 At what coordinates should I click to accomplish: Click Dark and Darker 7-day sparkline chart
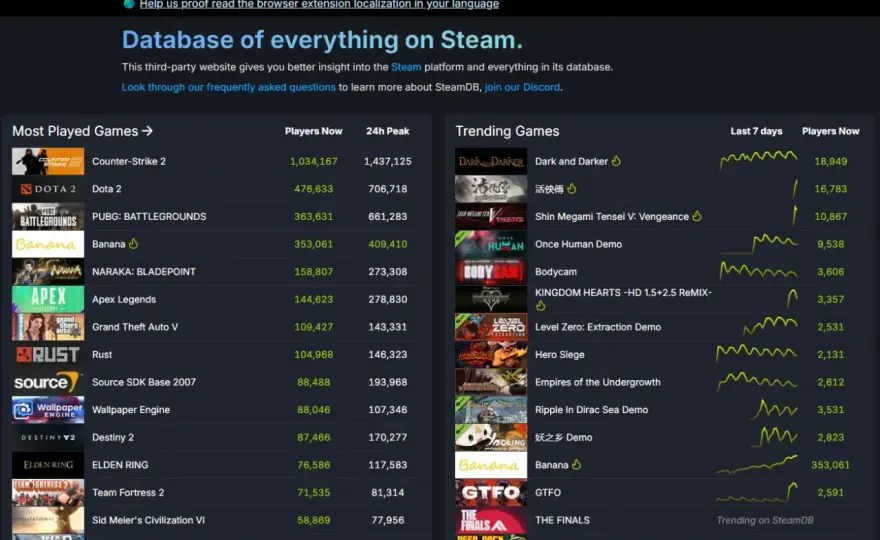758,160
